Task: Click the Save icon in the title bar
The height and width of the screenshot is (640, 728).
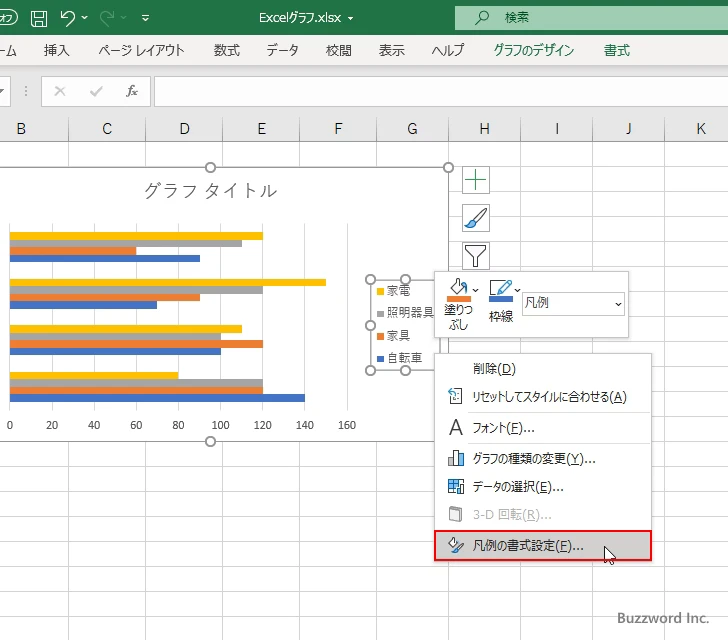Action: pyautogui.click(x=39, y=18)
